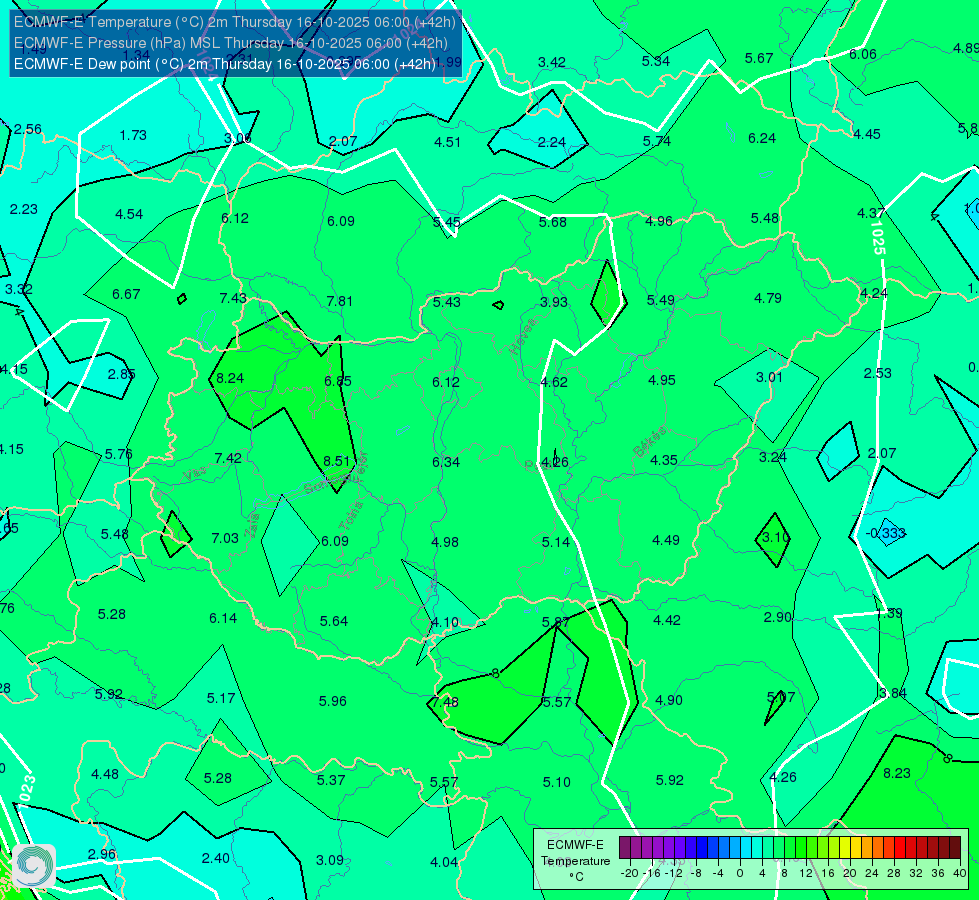Click the 4.49 temperature value
This screenshot has width=979, height=900.
666,540
